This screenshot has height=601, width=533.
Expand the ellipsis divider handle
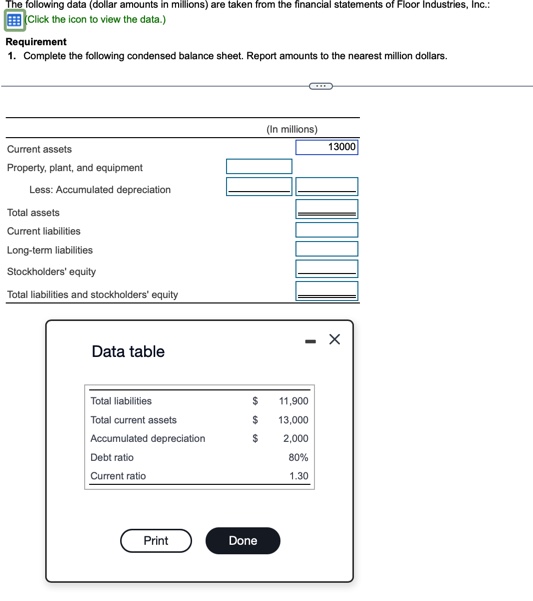(x=321, y=86)
